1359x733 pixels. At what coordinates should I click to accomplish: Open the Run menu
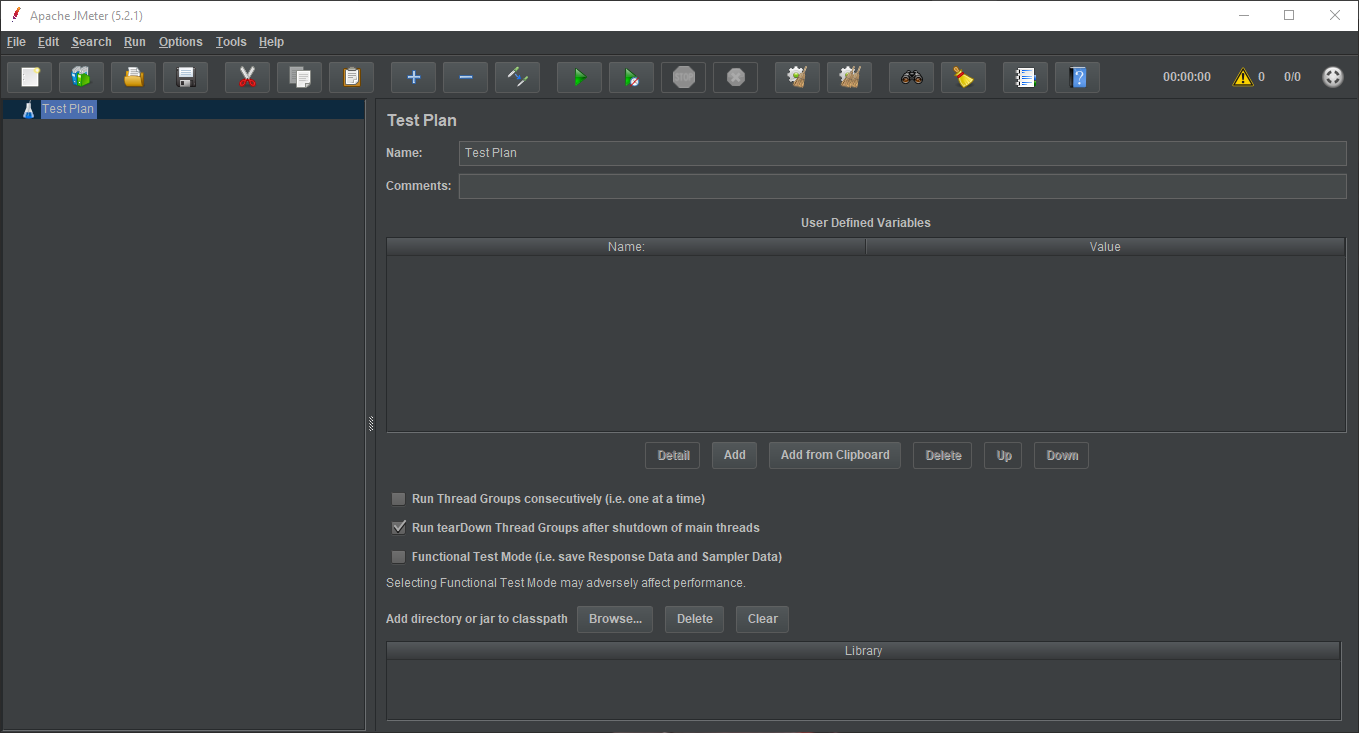[x=134, y=41]
